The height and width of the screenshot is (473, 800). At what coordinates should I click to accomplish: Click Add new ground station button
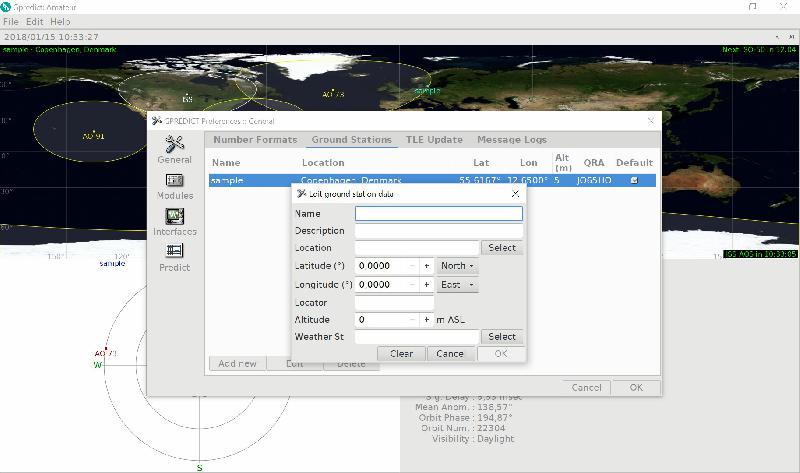coord(238,364)
